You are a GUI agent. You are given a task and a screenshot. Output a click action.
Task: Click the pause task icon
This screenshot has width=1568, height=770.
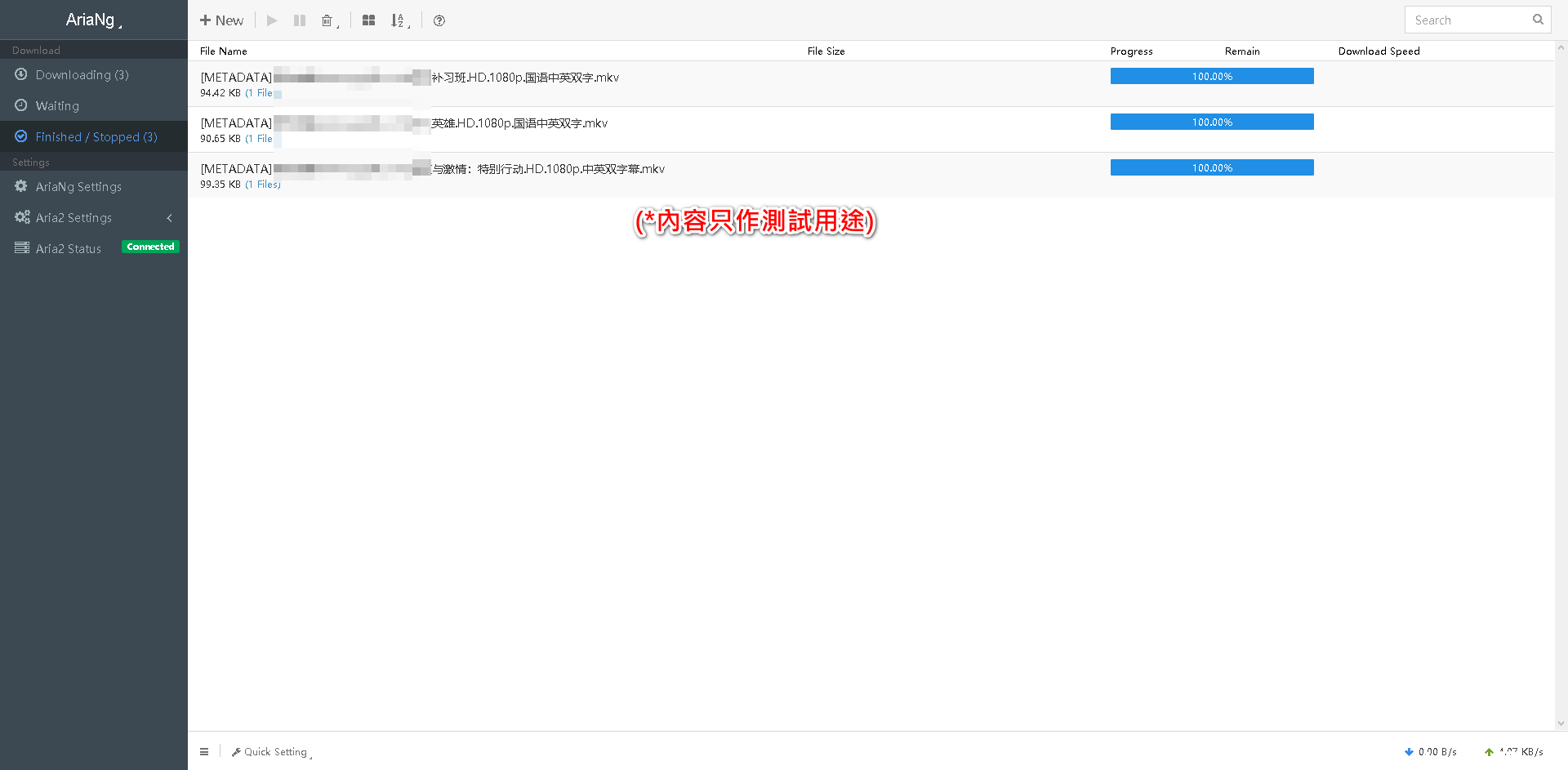click(300, 20)
